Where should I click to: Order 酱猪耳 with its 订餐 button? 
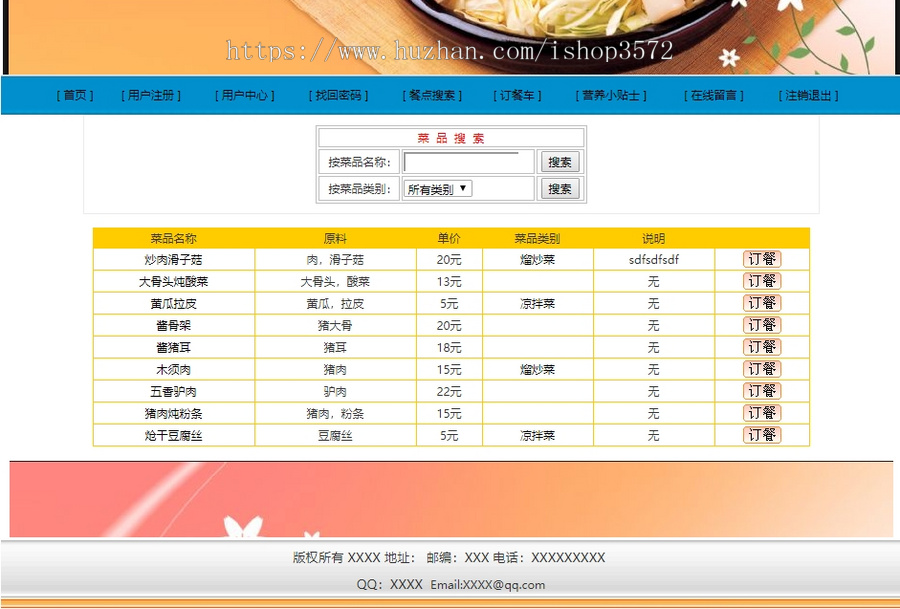(x=762, y=347)
